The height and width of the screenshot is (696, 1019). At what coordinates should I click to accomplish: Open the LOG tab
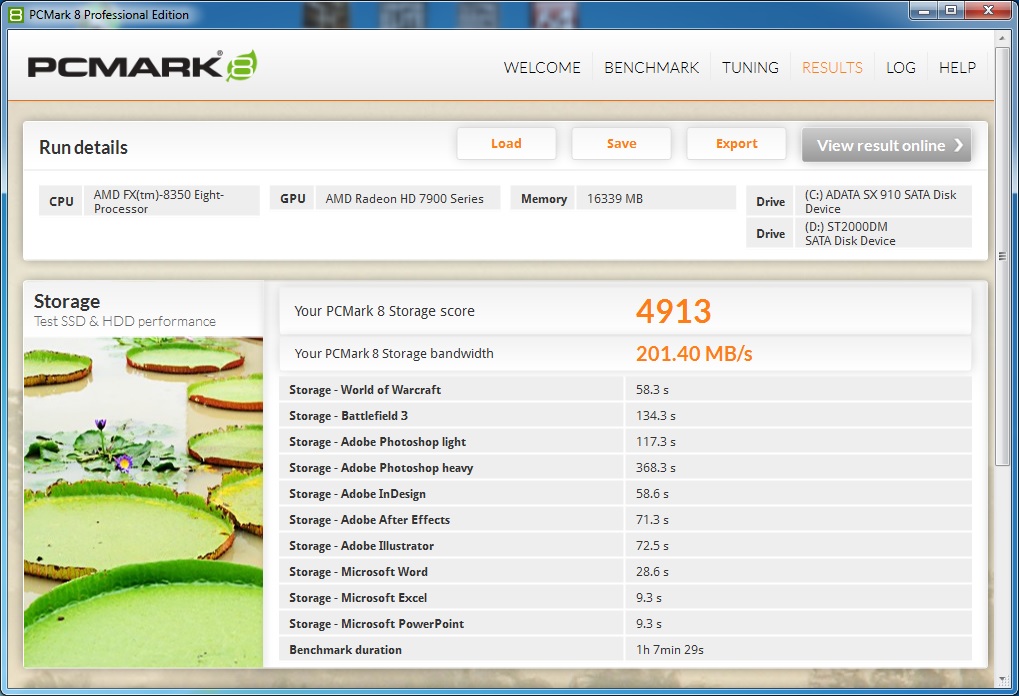point(901,68)
